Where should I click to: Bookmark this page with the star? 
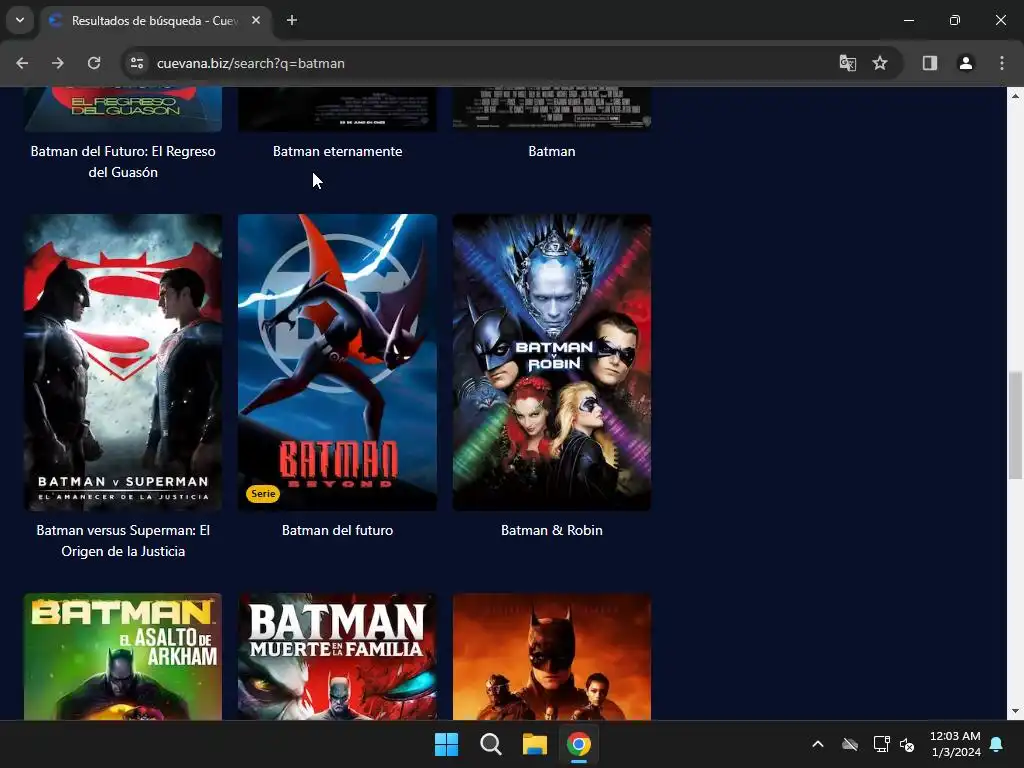pos(880,63)
